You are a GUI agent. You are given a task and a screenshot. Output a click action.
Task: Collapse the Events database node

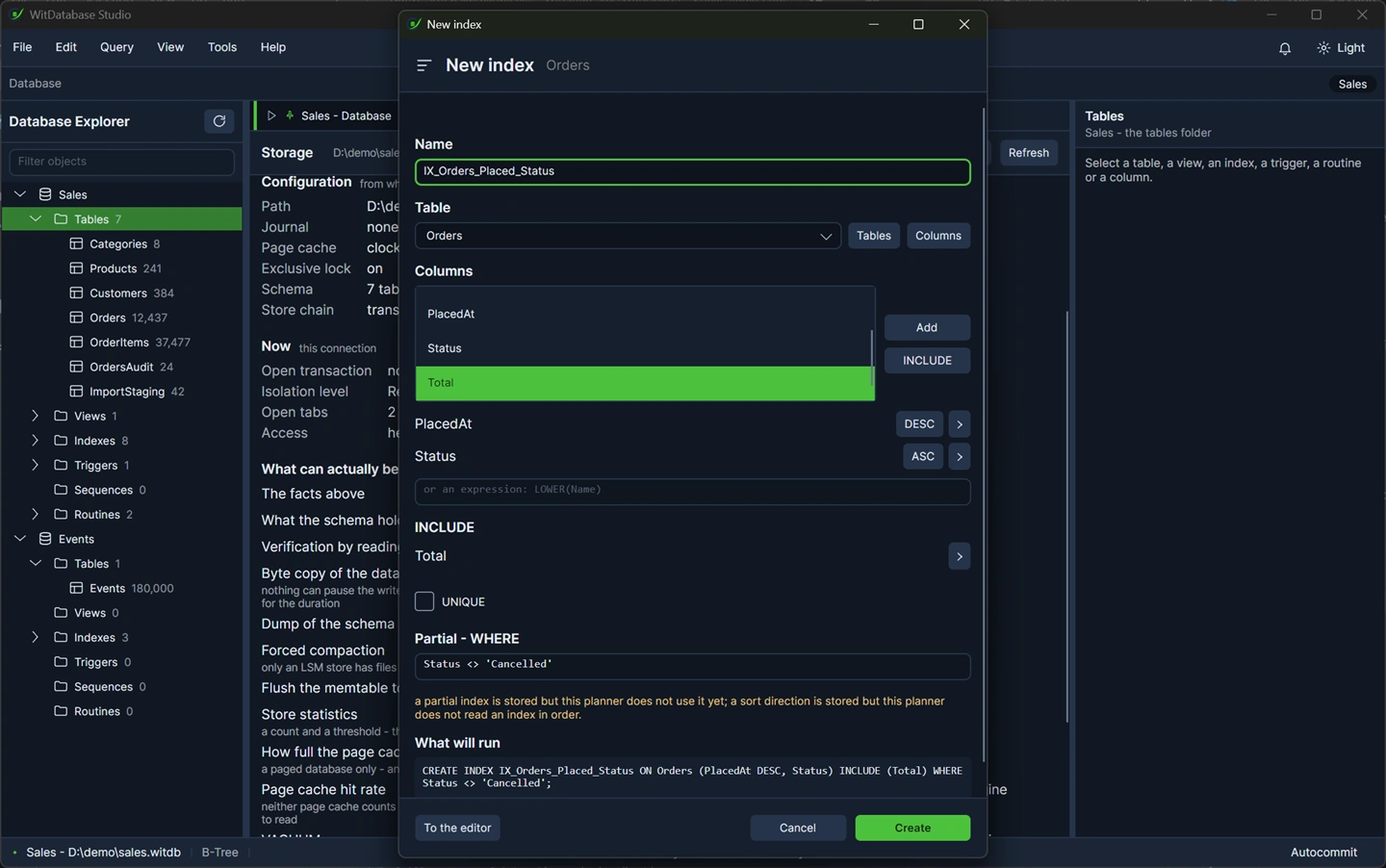pyautogui.click(x=20, y=539)
